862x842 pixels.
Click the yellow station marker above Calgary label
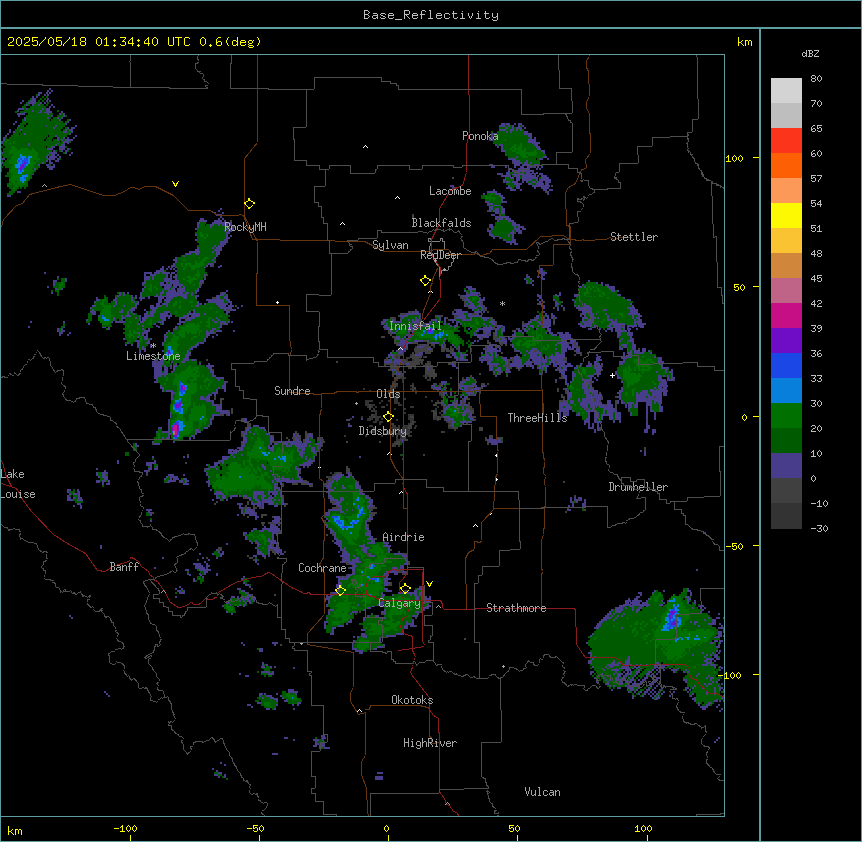[405, 589]
